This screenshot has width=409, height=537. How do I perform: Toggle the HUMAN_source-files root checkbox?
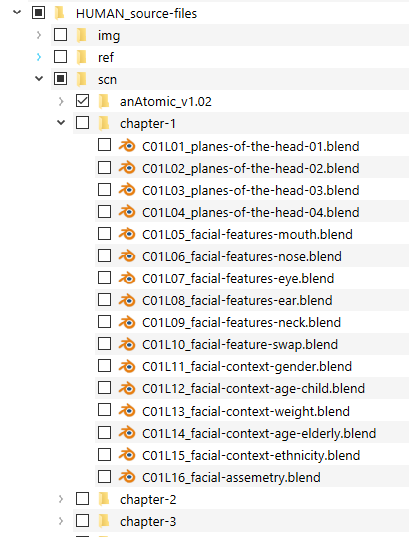38,13
